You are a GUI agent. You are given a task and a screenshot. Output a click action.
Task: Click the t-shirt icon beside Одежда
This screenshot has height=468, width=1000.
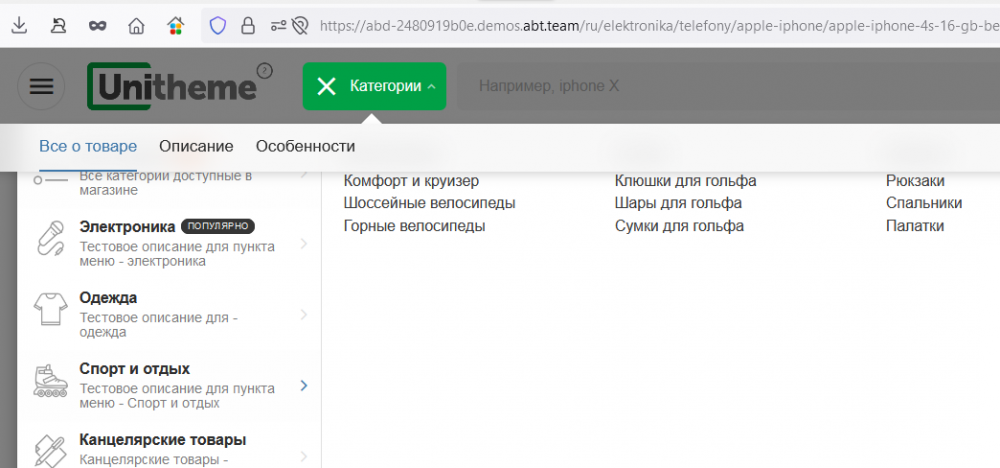pyautogui.click(x=51, y=309)
